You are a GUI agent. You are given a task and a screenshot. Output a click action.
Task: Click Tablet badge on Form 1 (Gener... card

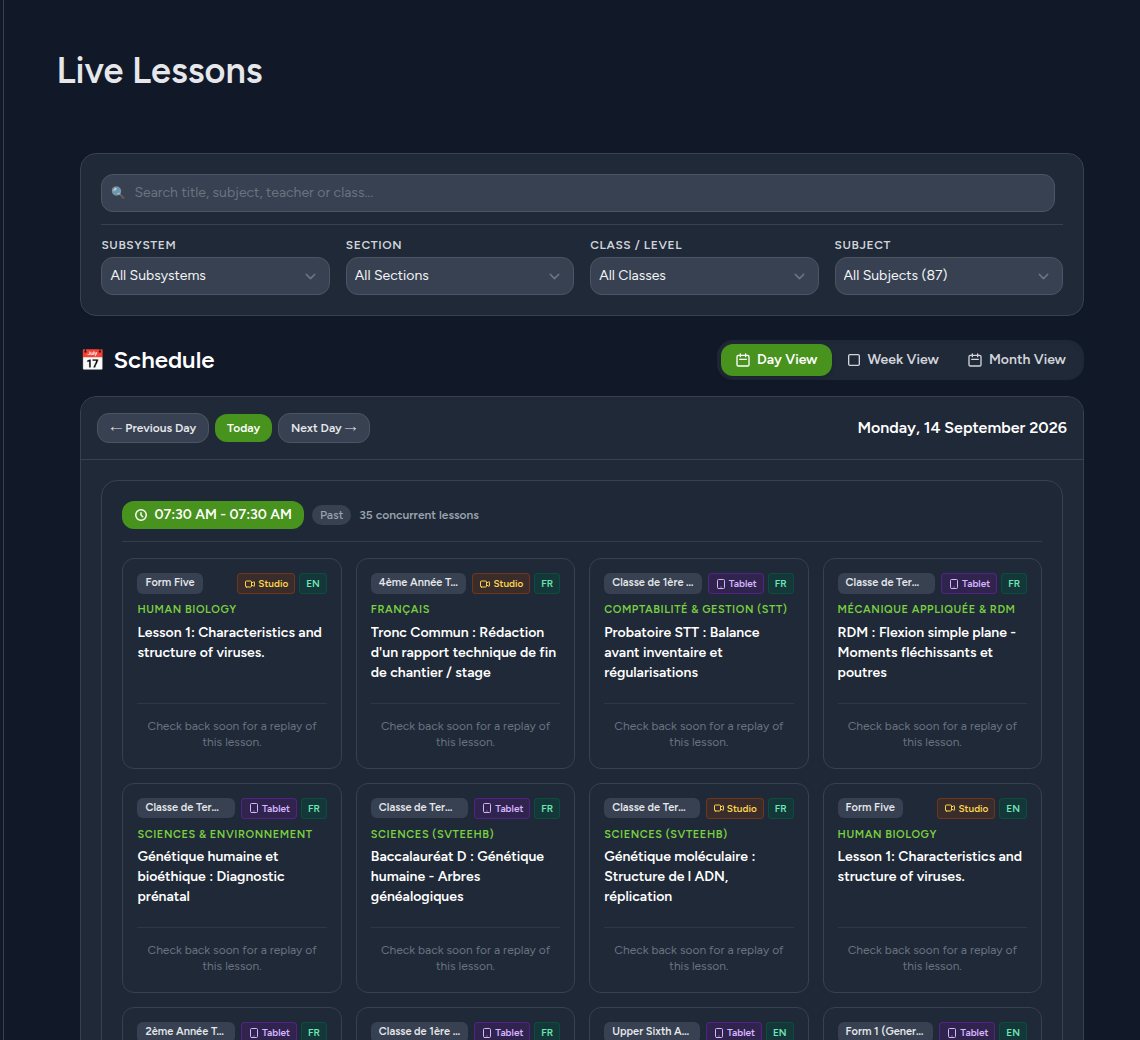tap(967, 1032)
